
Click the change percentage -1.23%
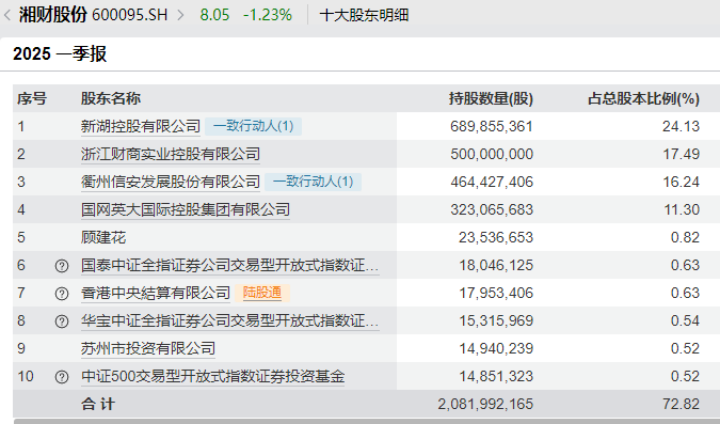268,15
